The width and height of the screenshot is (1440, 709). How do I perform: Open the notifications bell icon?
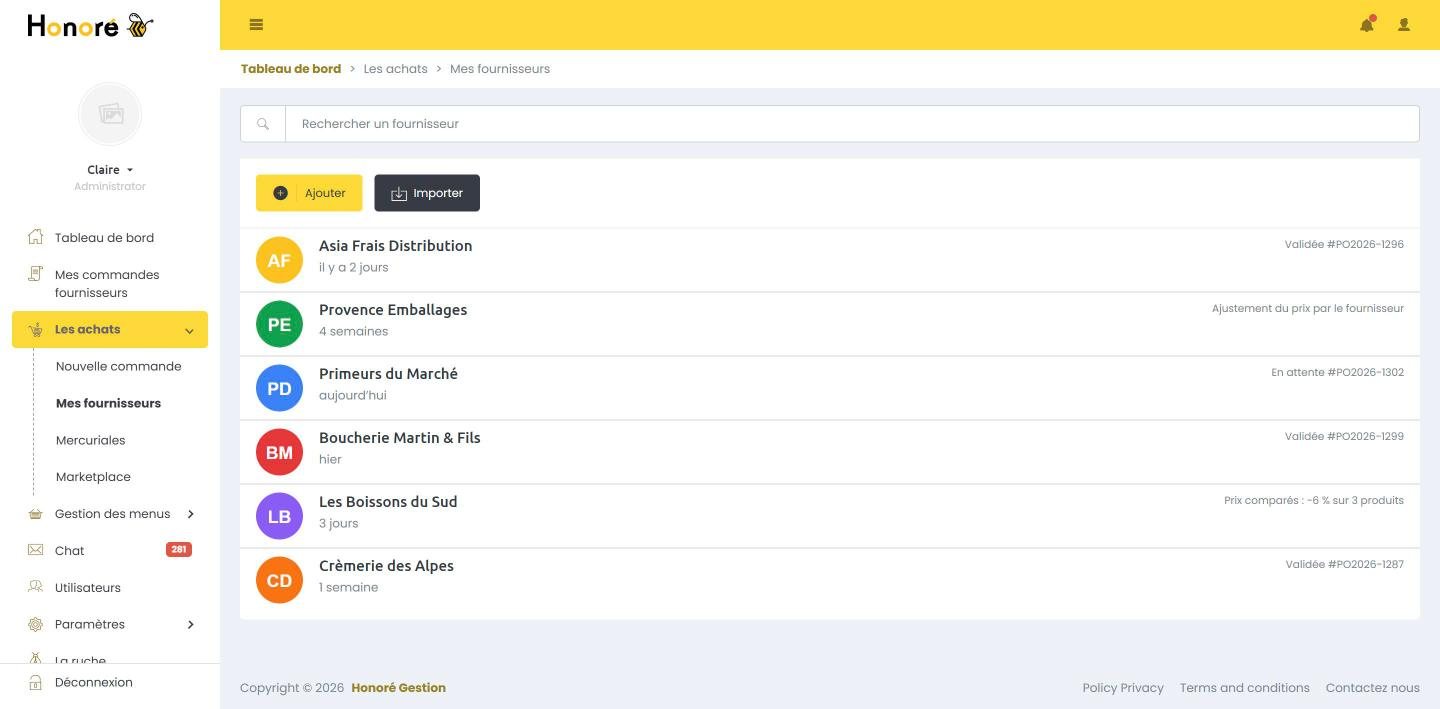[1367, 25]
